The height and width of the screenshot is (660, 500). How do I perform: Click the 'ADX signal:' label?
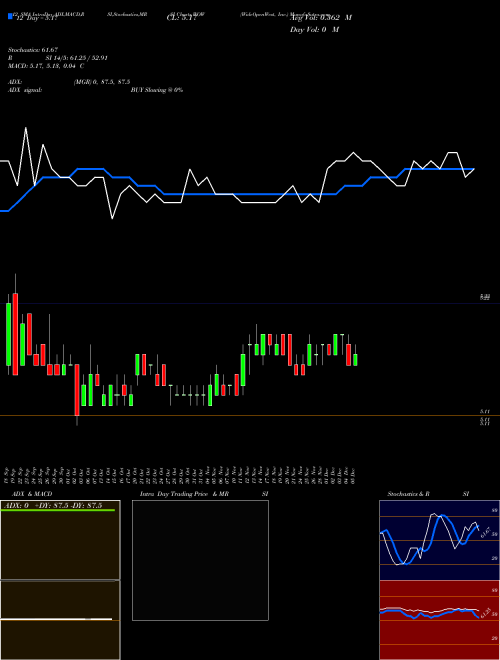pos(25,90)
